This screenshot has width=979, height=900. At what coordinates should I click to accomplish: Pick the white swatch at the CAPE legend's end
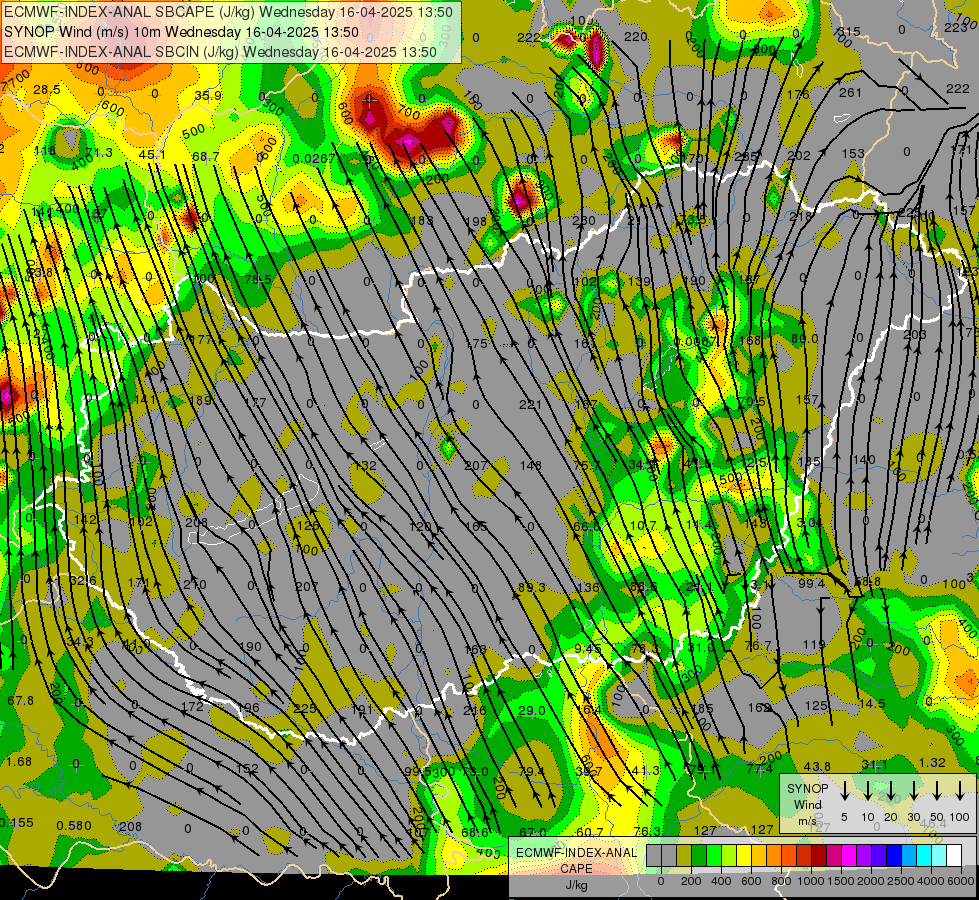pos(953,856)
